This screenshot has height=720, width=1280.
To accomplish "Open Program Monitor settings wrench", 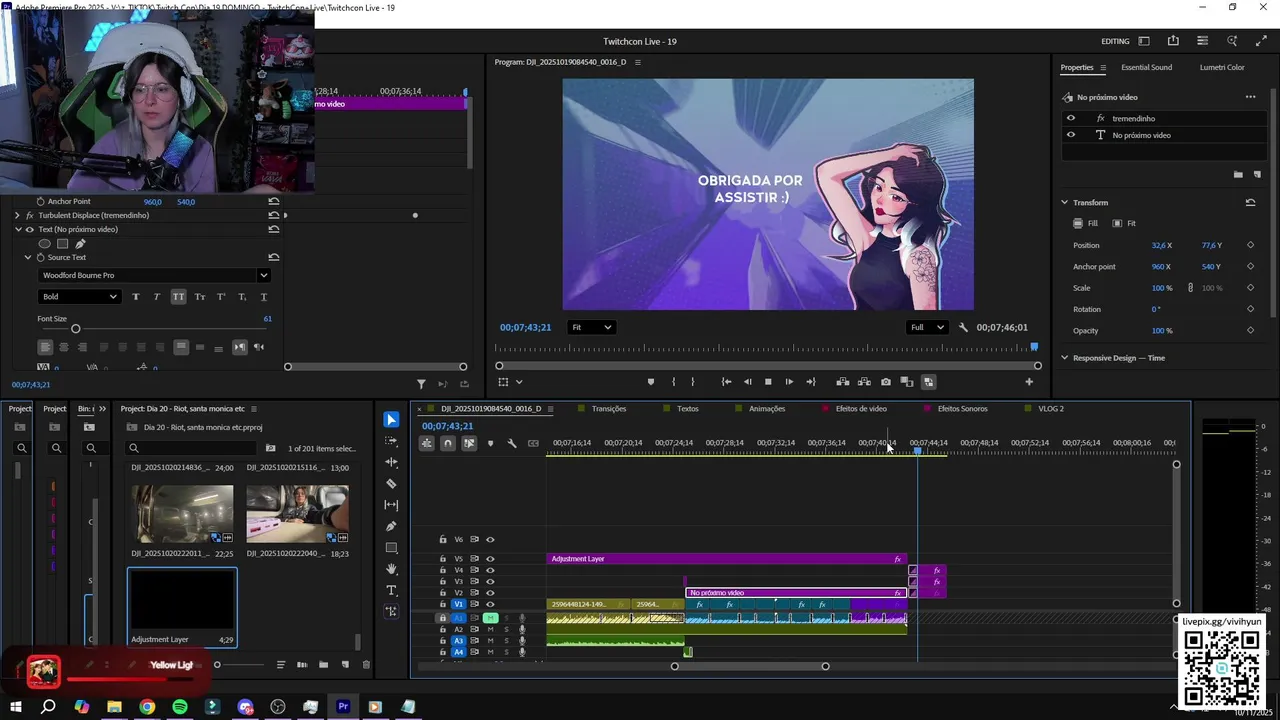I will pos(963,327).
